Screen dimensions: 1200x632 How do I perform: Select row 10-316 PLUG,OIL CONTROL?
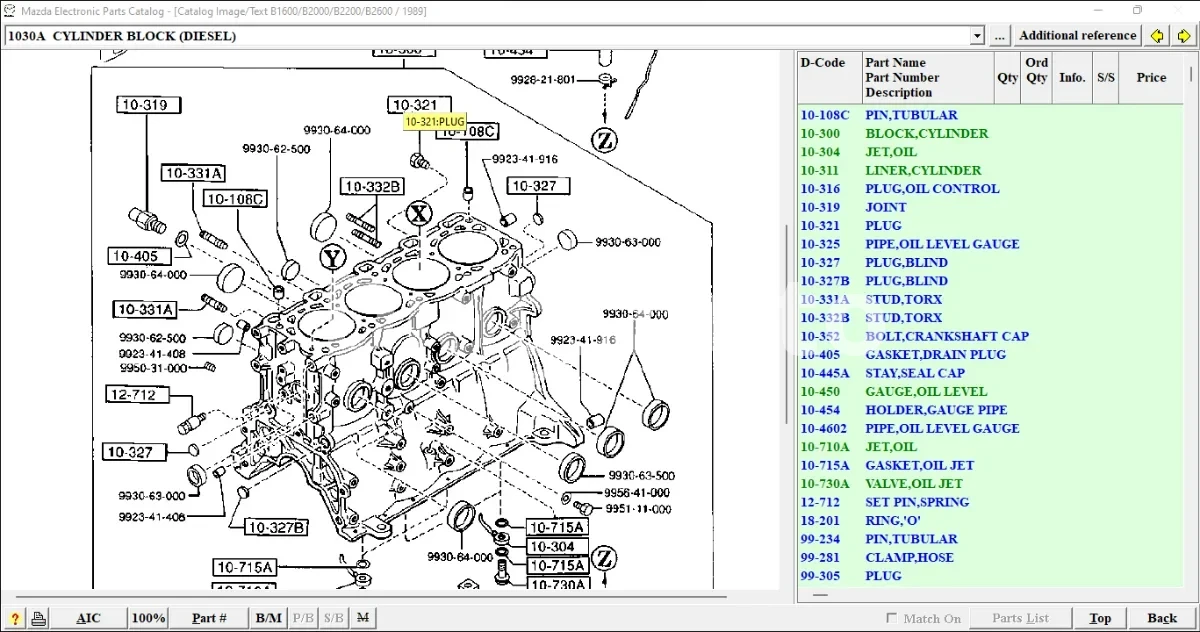990,189
